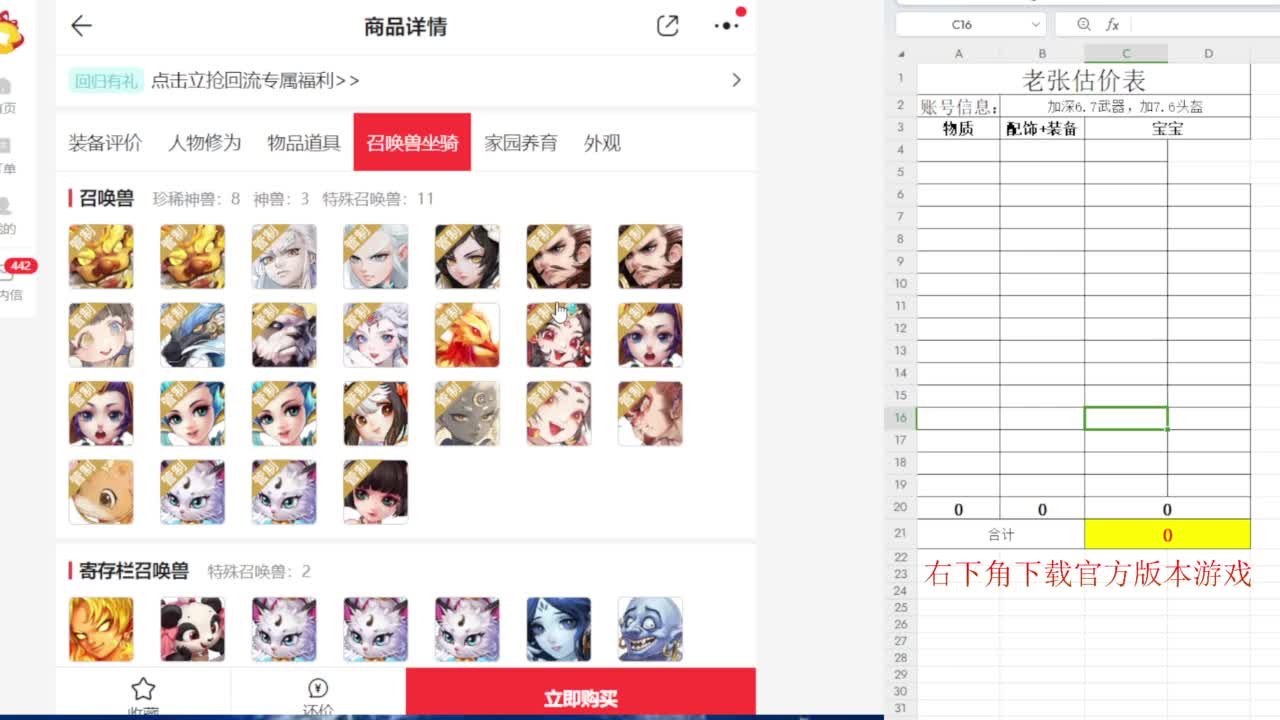Open the cell name box dropdown
The image size is (1280, 720).
(1035, 24)
